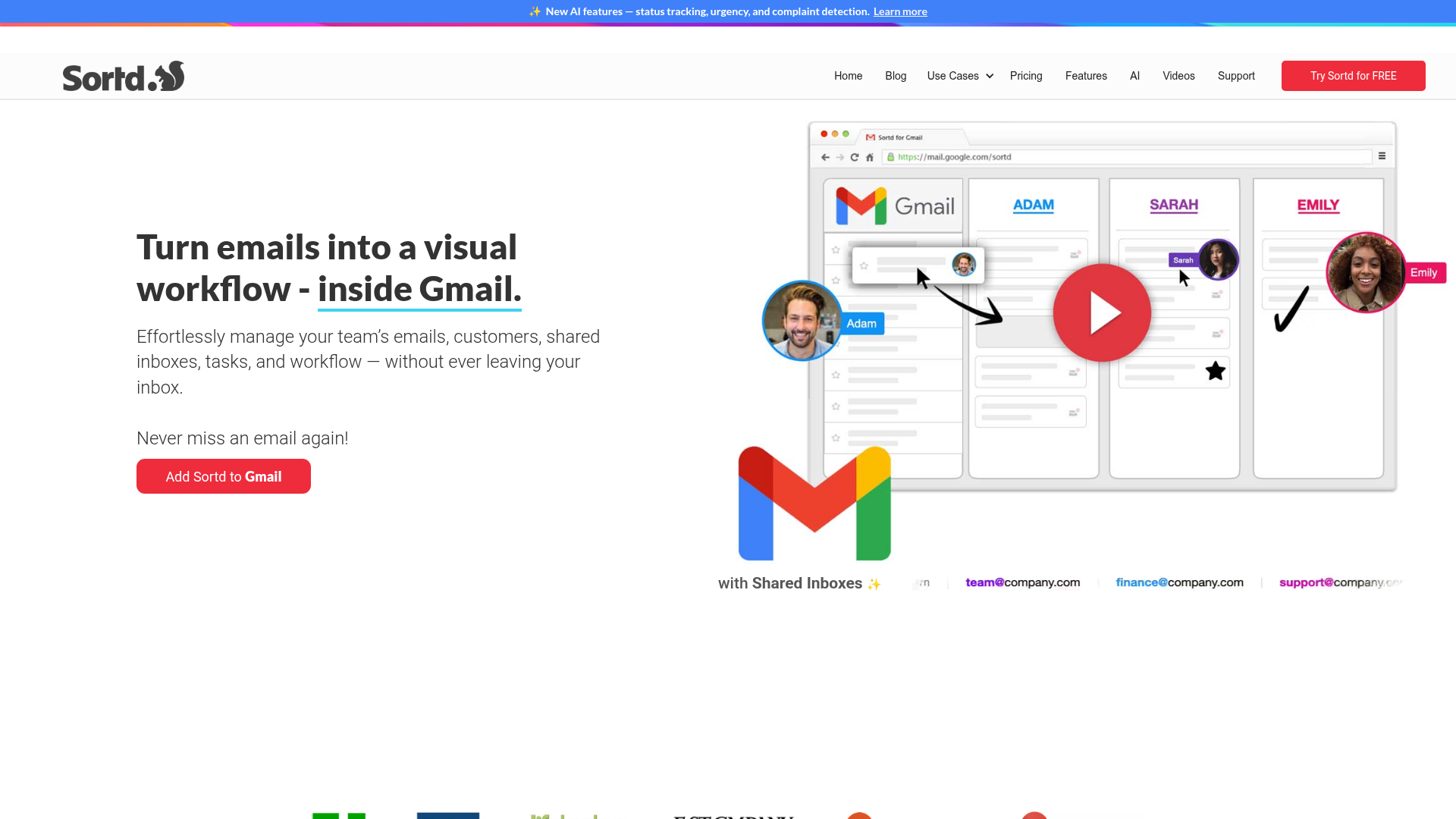This screenshot has height=819, width=1456.
Task: Click the mock browser address bar
Action: [x=1127, y=157]
